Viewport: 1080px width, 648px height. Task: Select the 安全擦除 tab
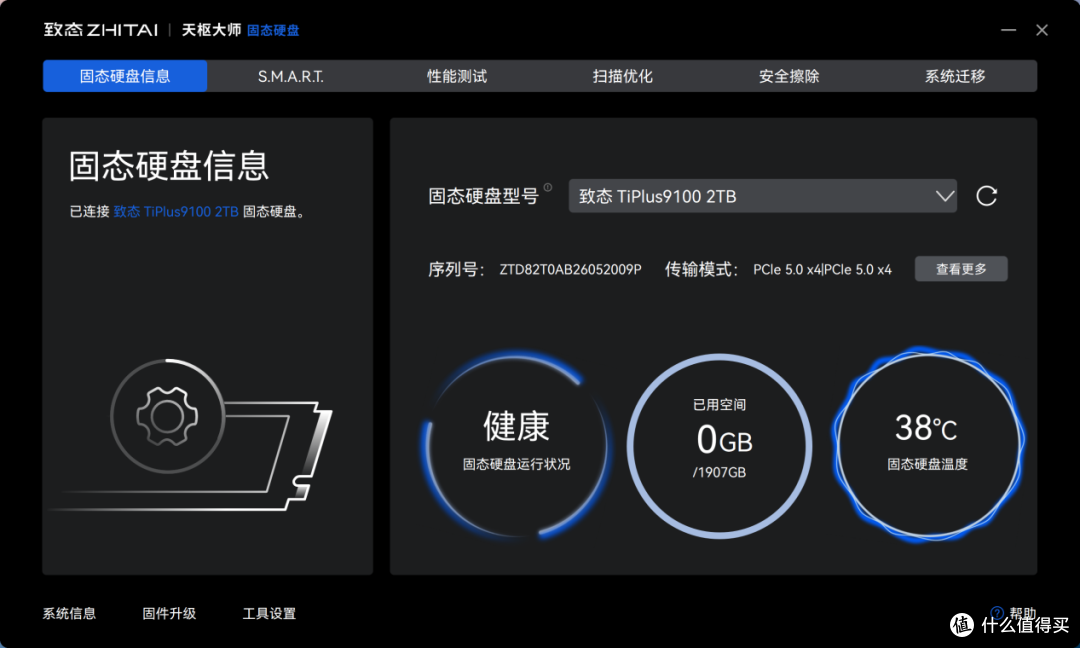click(x=789, y=76)
